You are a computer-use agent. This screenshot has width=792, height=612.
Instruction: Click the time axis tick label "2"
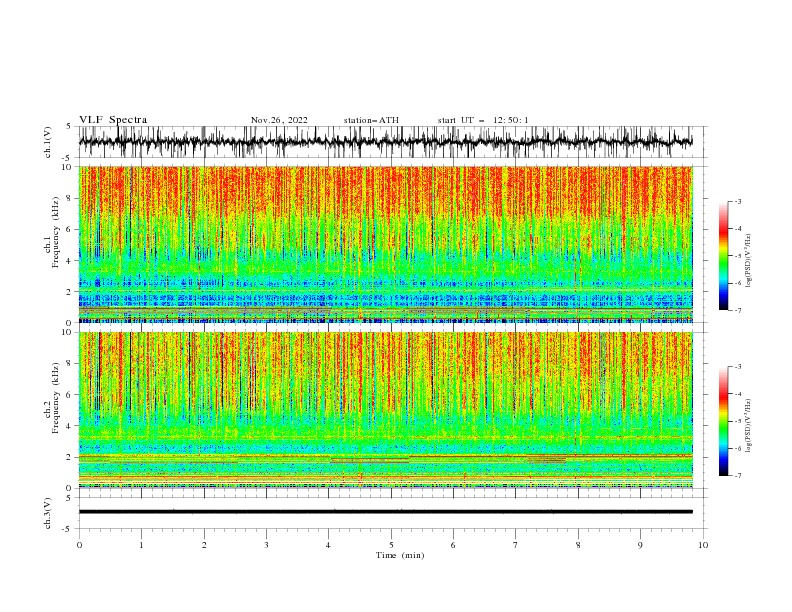tap(204, 545)
